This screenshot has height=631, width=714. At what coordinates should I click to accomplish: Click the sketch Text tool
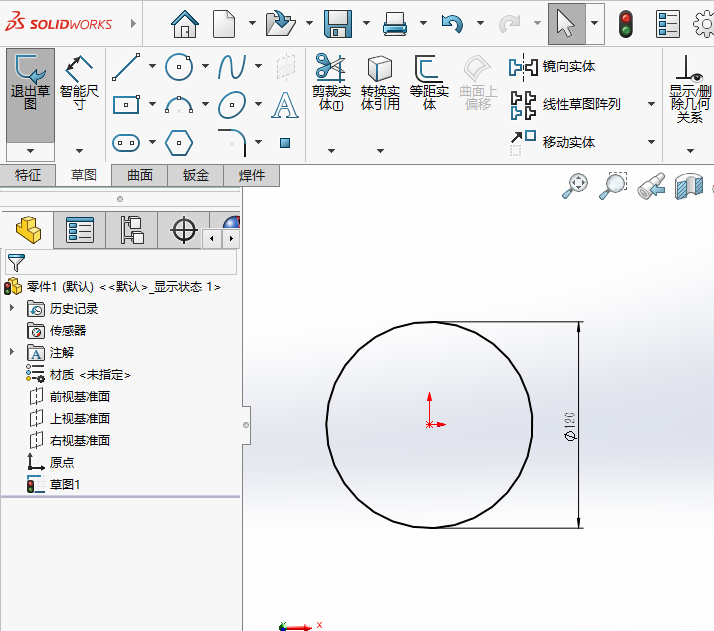pos(285,104)
